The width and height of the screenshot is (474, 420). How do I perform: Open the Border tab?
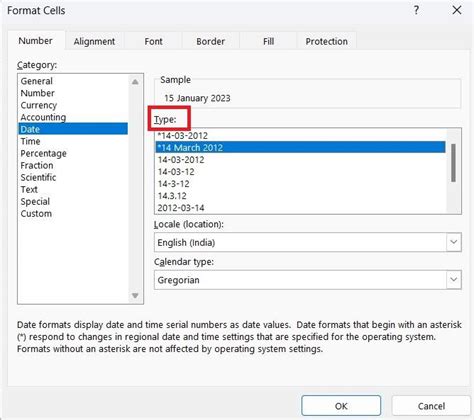(x=211, y=41)
